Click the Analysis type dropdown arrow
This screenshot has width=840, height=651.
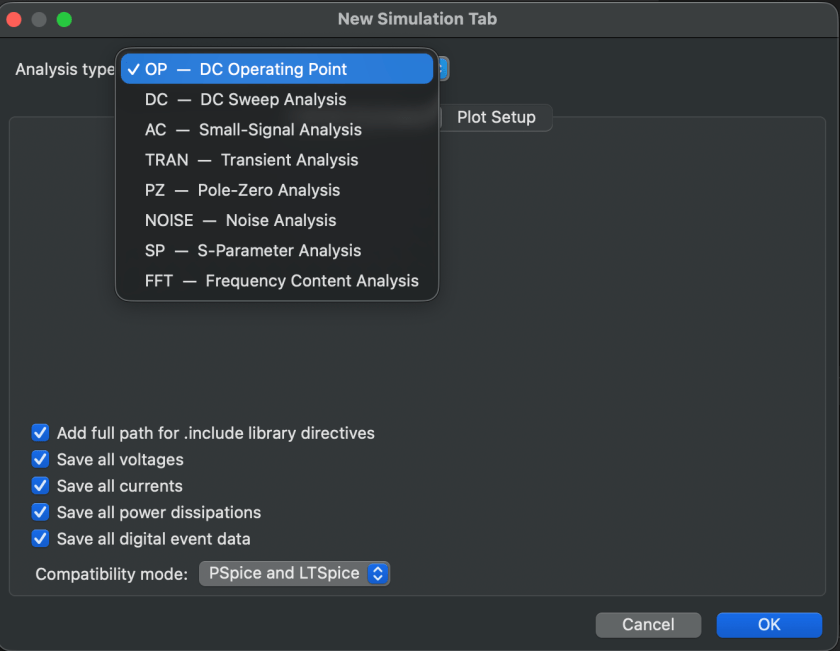444,69
